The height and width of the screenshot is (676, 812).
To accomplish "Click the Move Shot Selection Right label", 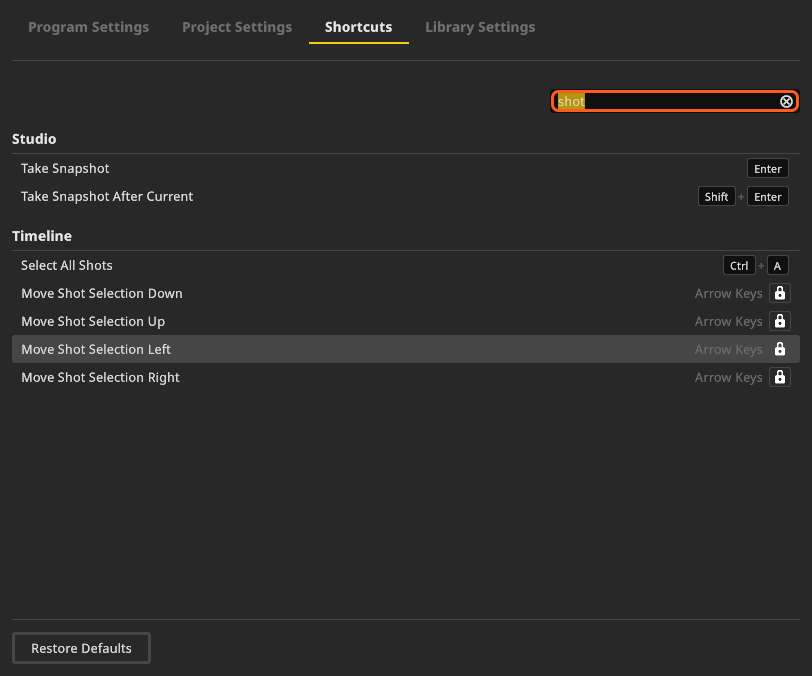I will [100, 377].
